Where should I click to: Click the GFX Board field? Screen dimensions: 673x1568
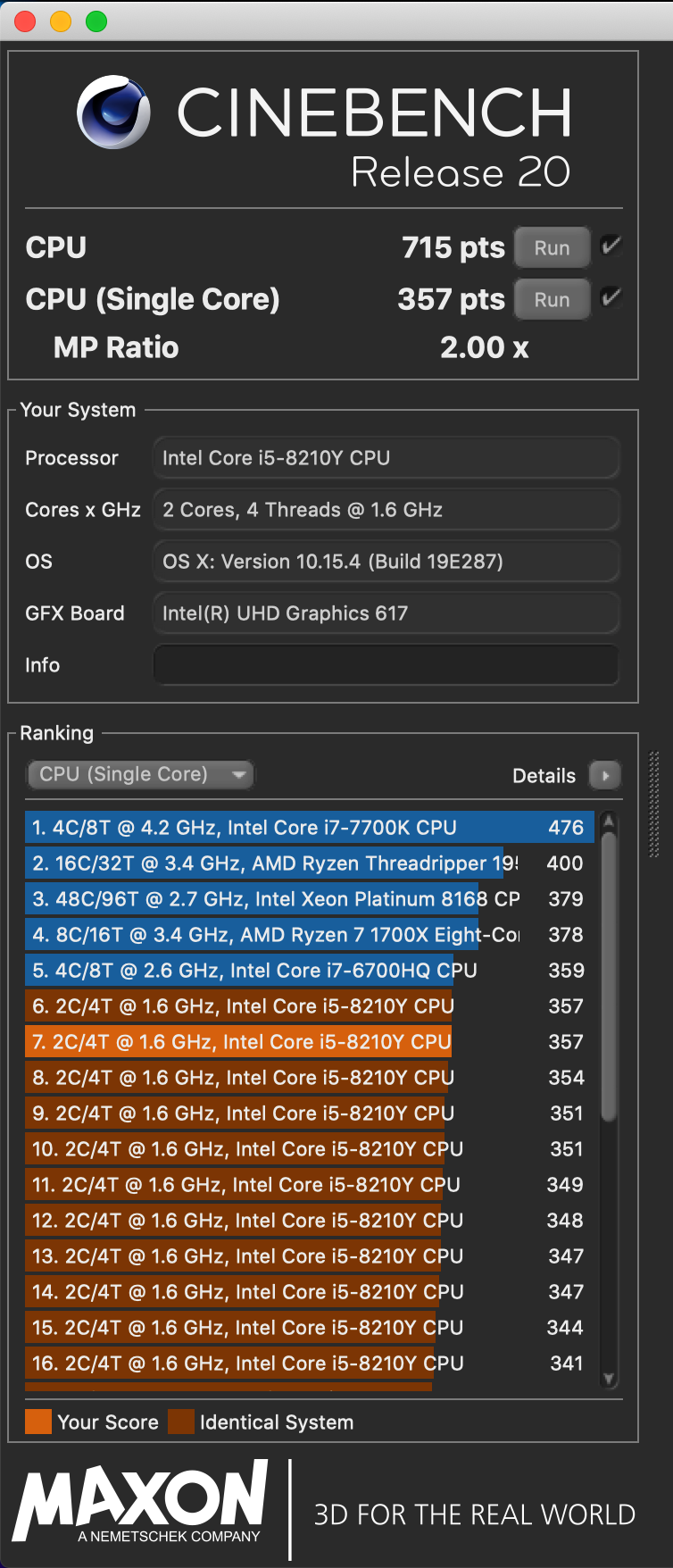[x=386, y=613]
